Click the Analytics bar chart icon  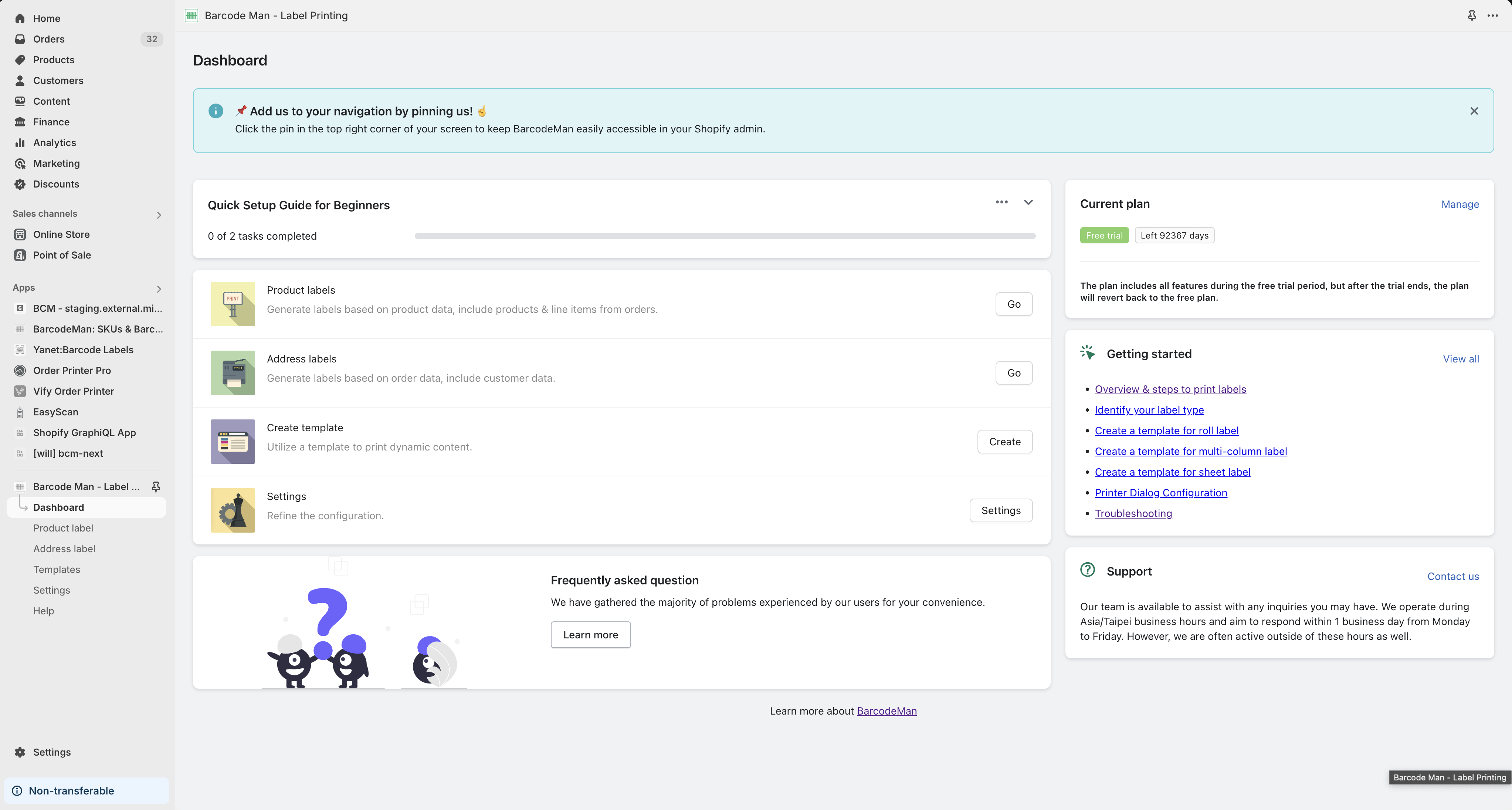pos(20,143)
